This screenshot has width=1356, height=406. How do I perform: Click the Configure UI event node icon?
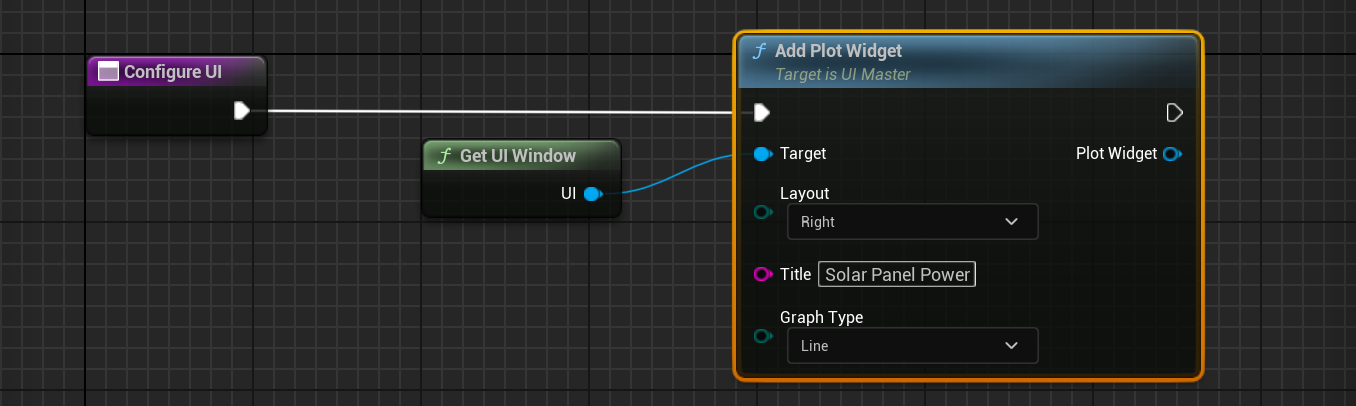(108, 72)
